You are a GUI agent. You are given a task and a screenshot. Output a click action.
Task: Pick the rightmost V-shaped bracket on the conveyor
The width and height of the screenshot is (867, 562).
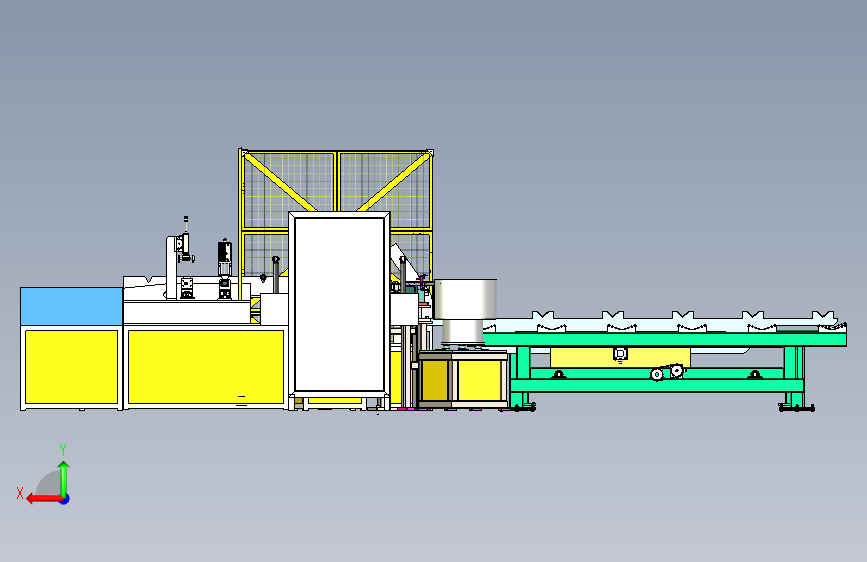click(x=823, y=316)
